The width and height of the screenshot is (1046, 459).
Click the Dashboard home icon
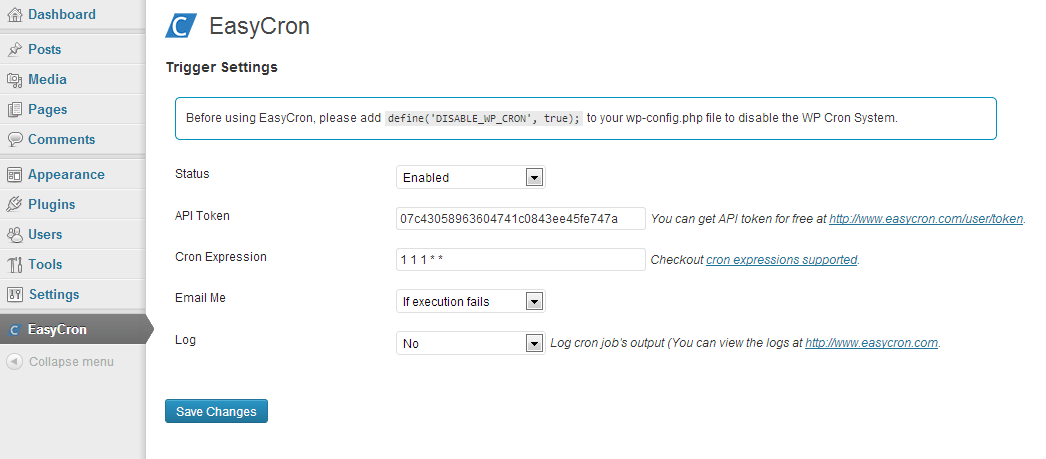point(14,15)
